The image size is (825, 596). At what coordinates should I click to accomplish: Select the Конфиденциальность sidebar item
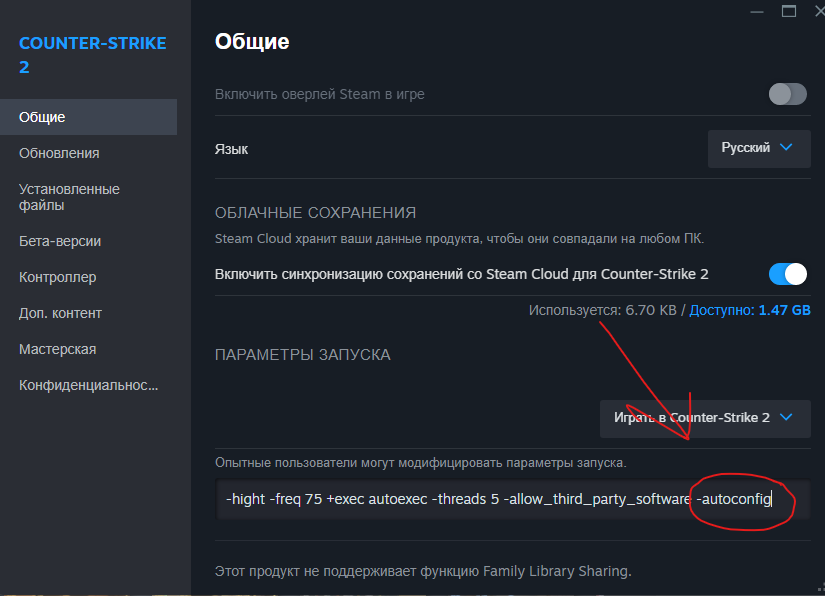coord(89,385)
